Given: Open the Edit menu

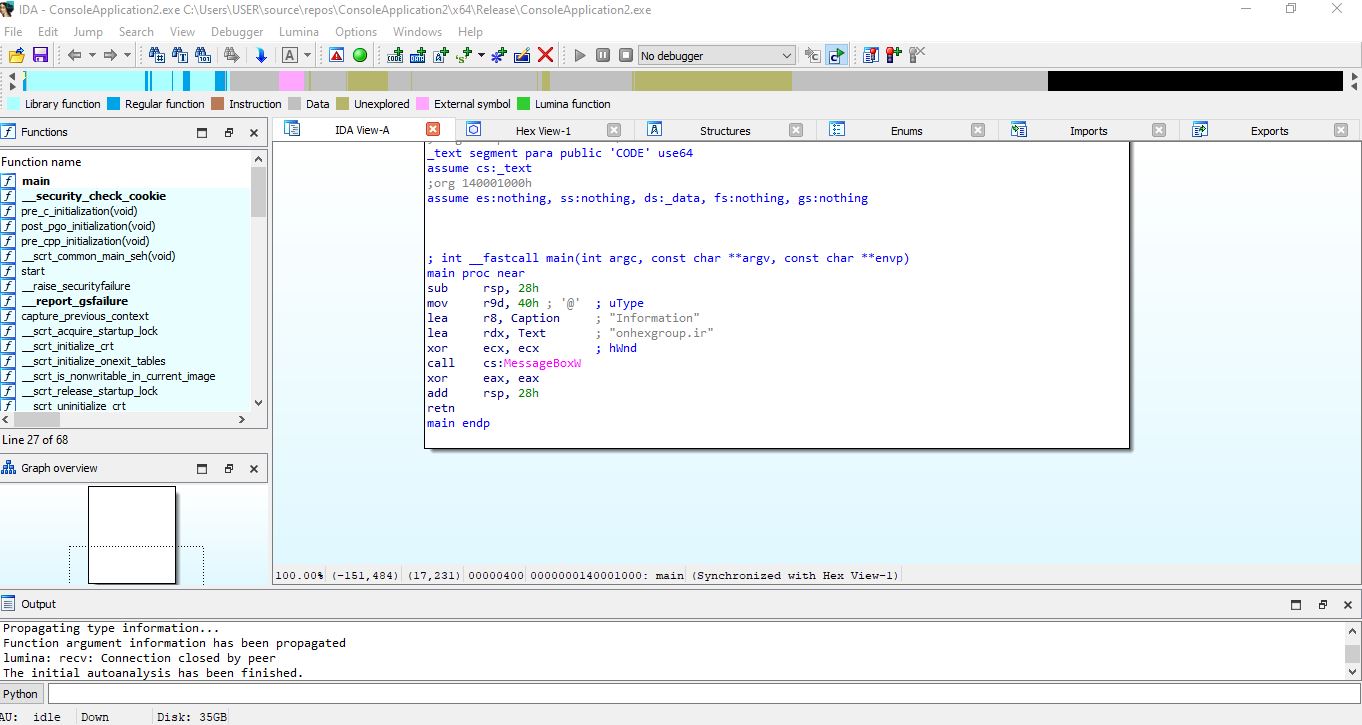Looking at the screenshot, I should click(48, 31).
